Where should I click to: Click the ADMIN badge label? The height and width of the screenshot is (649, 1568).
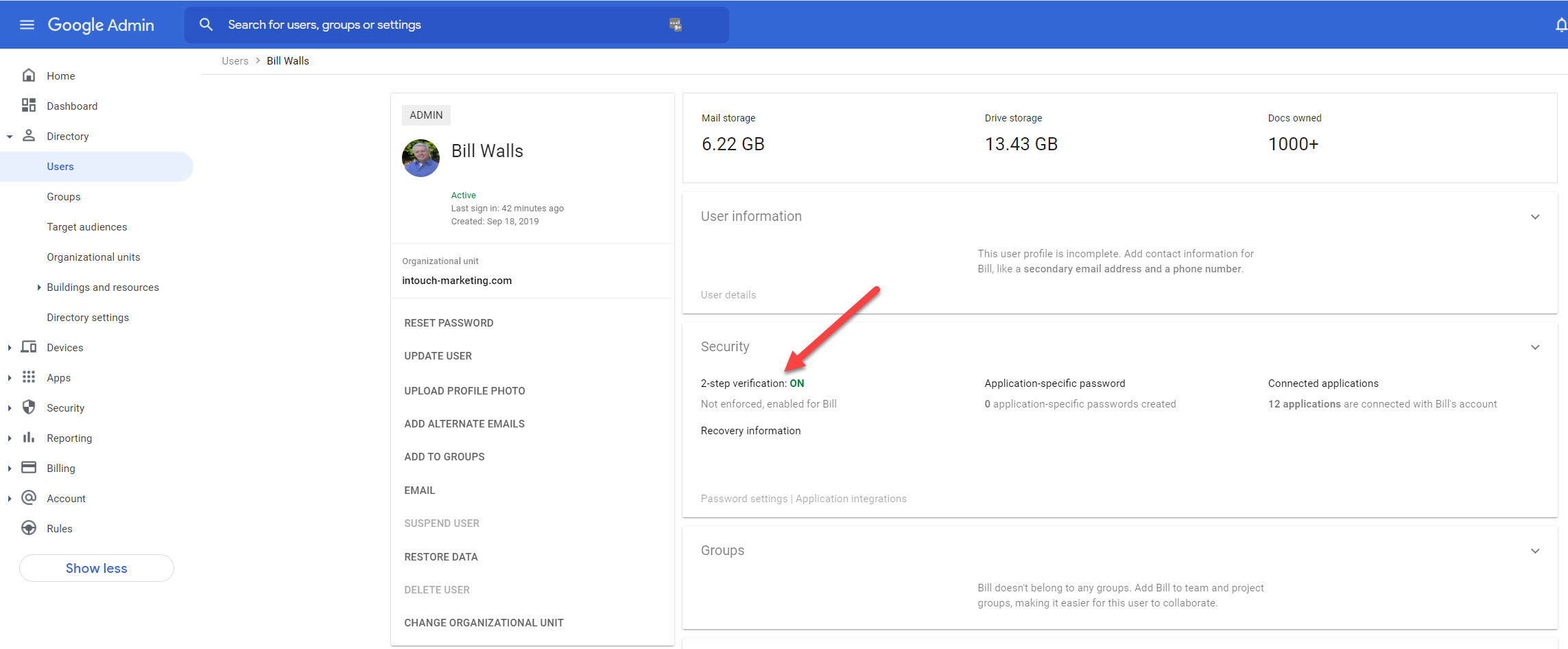[426, 115]
